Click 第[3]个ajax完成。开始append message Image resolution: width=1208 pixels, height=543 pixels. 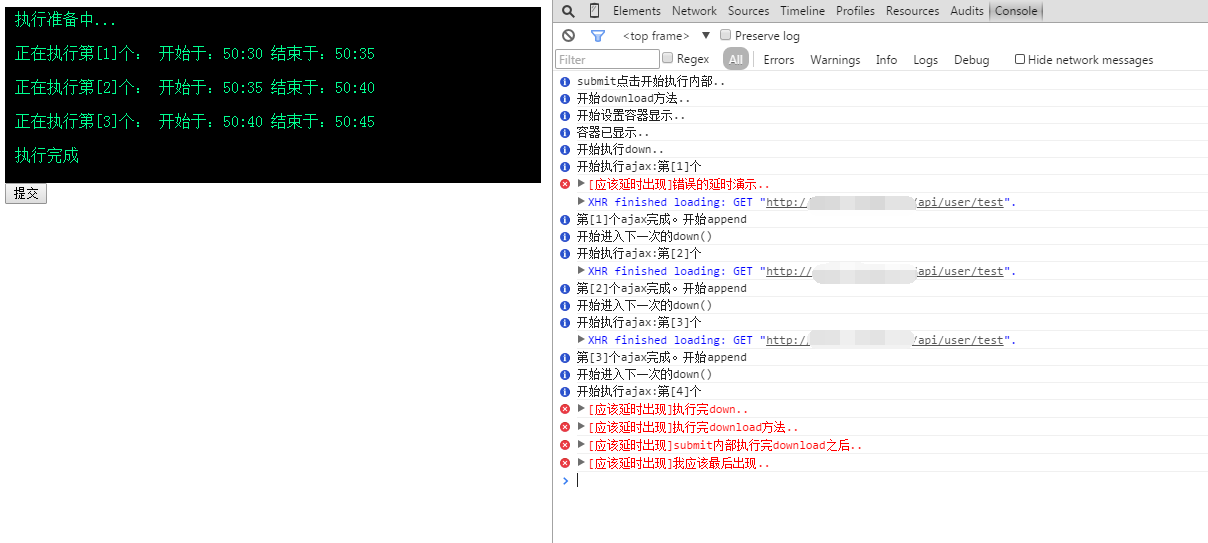[661, 357]
